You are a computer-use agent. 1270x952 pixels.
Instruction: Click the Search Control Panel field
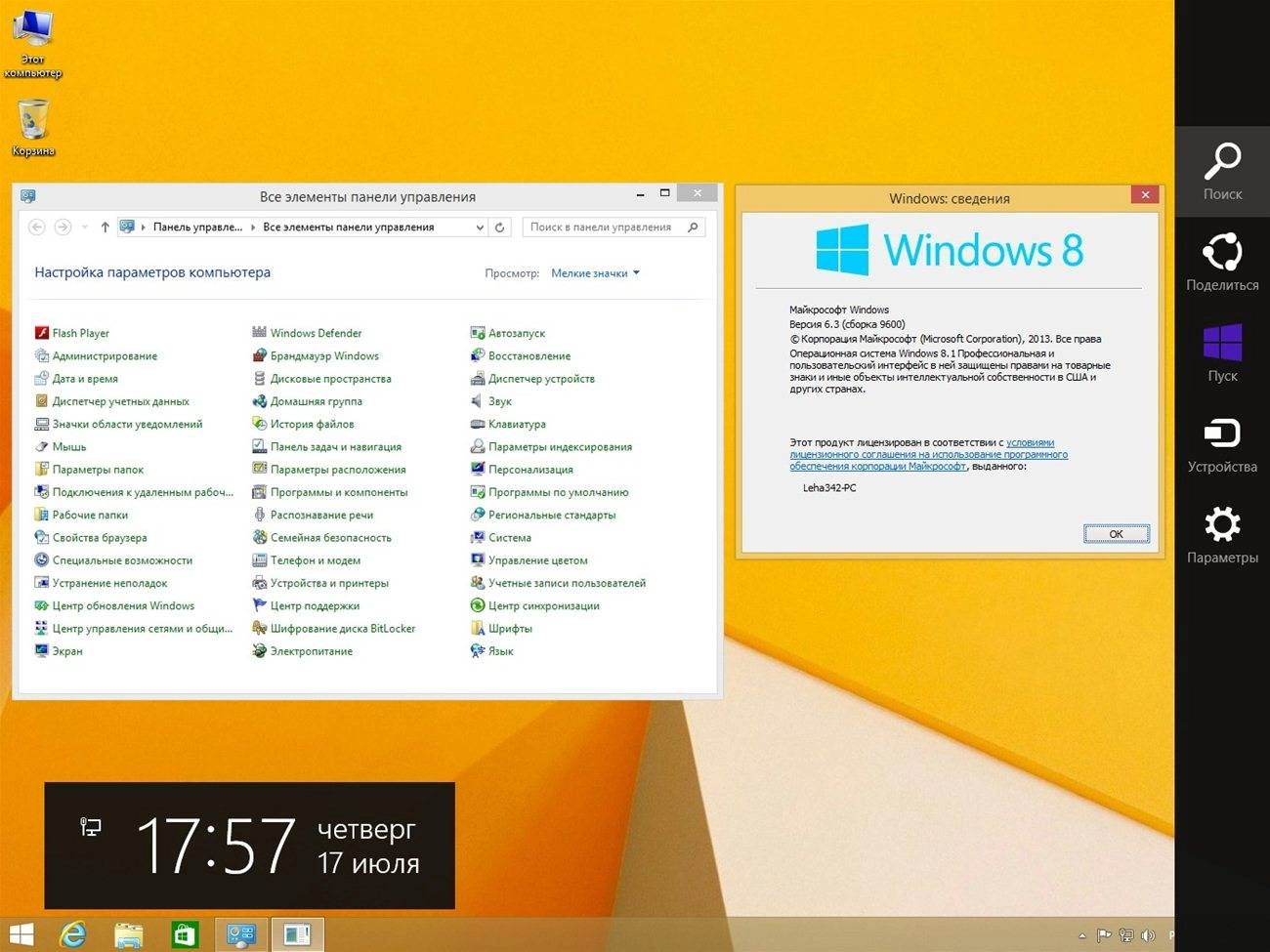click(614, 227)
